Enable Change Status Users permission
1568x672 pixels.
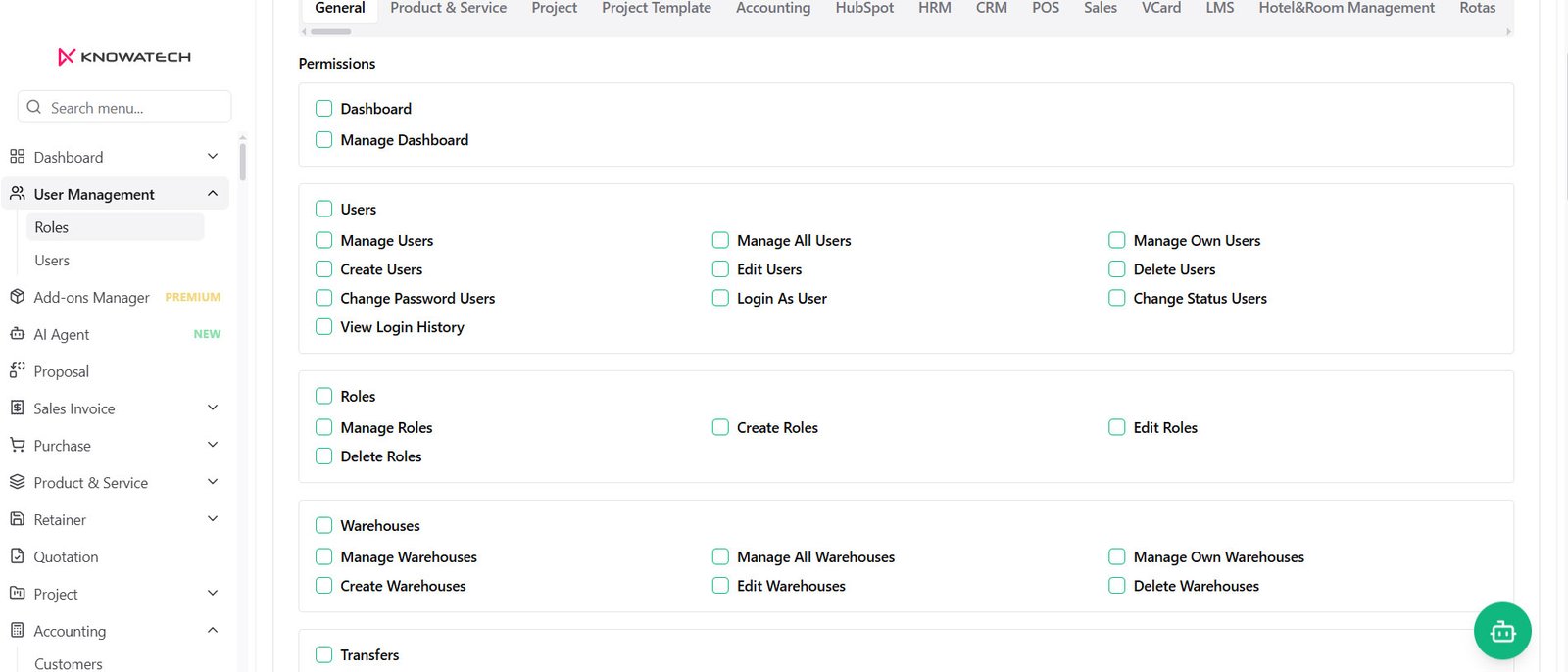coord(1116,298)
